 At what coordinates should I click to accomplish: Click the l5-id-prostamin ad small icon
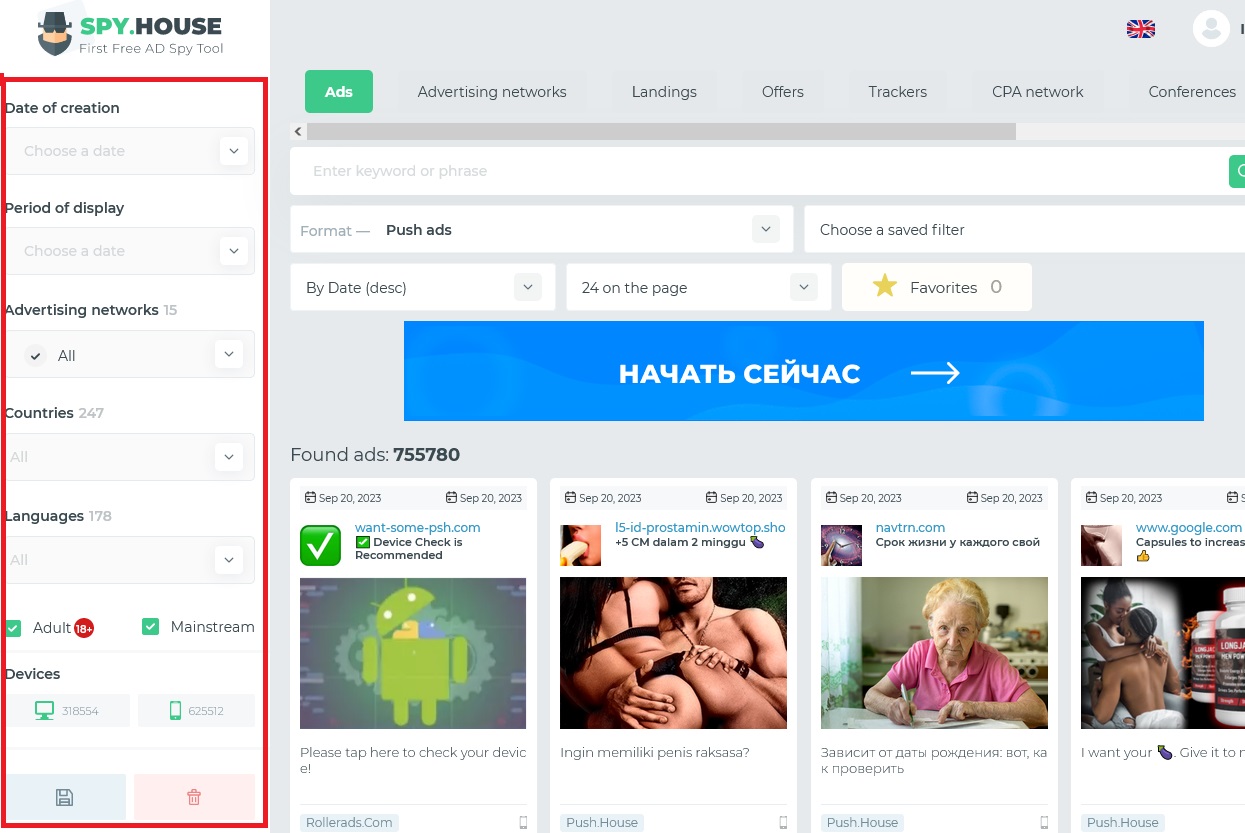pyautogui.click(x=580, y=545)
